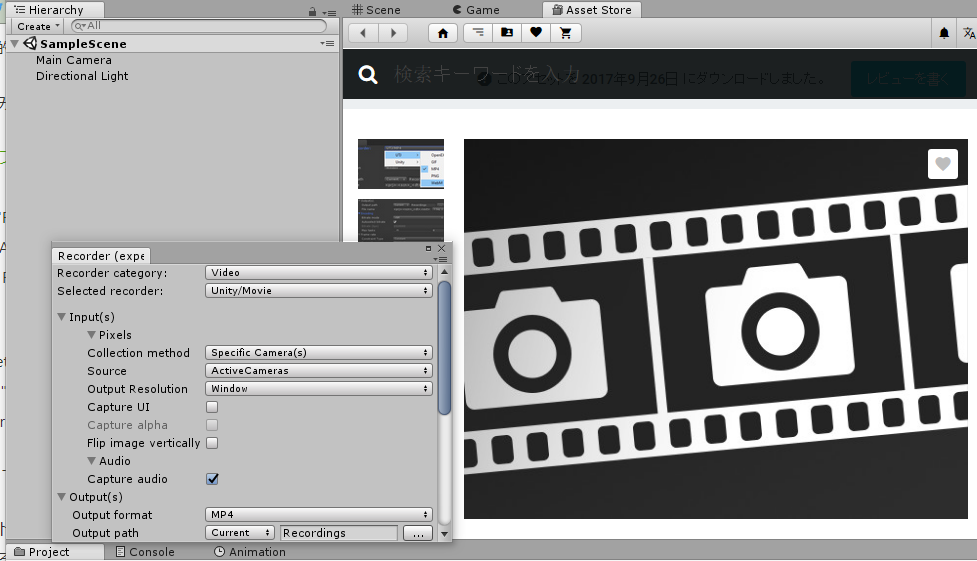Open the shopping cart
The height and width of the screenshot is (561, 977).
[566, 33]
